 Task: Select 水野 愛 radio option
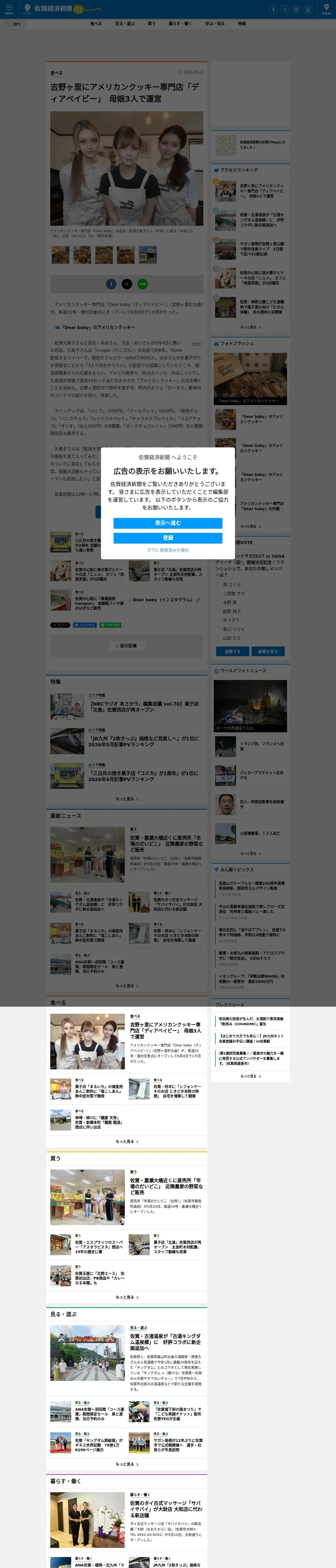[218, 603]
